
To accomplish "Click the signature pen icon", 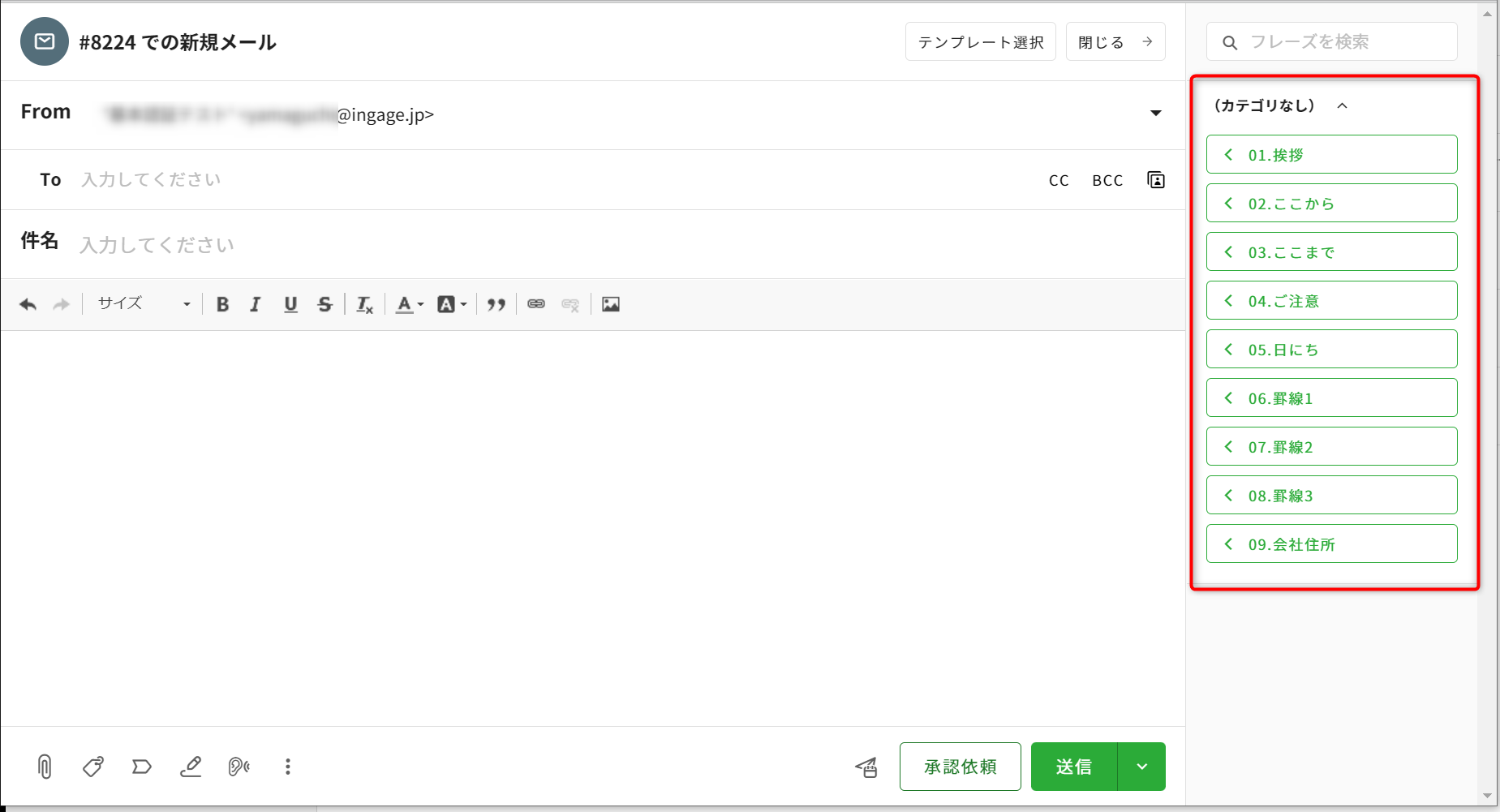I will pos(191,767).
